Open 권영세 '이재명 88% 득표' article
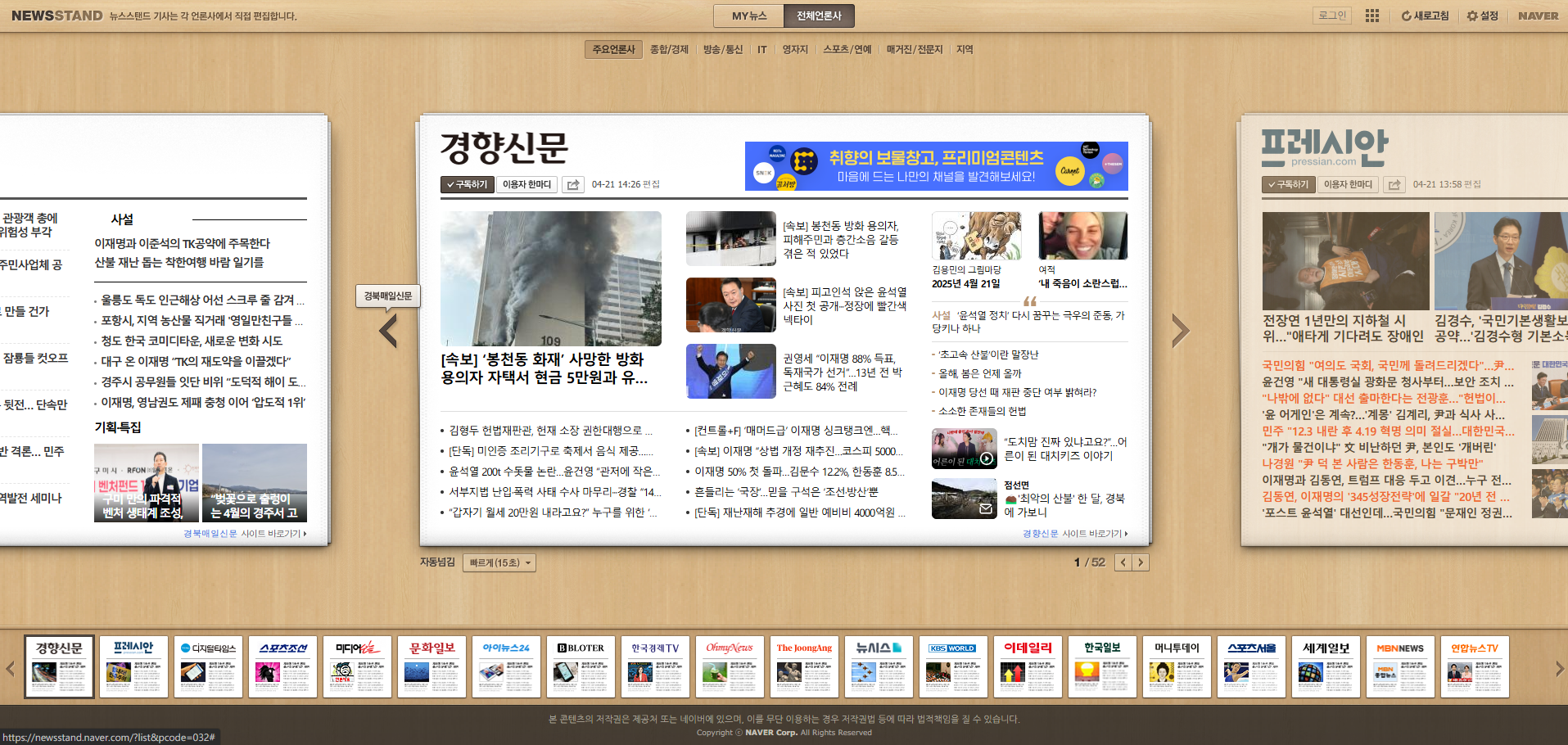 [x=843, y=372]
